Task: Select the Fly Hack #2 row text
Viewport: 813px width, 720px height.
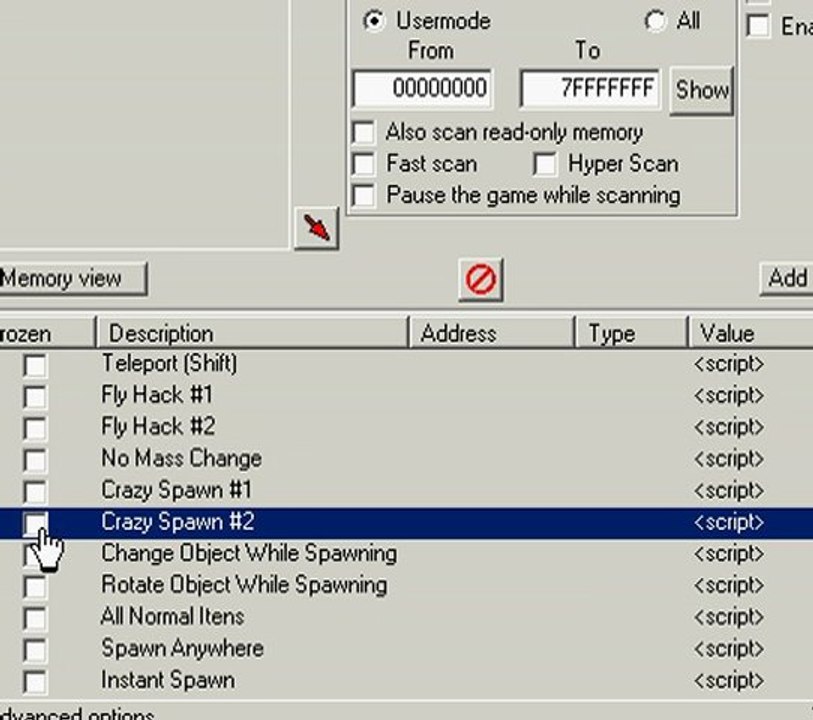Action: tap(158, 427)
